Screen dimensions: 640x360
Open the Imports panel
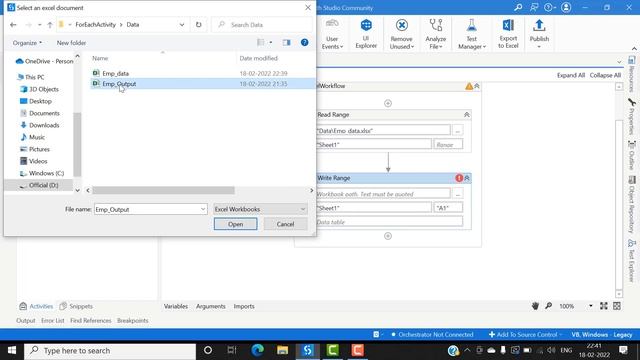tap(244, 306)
